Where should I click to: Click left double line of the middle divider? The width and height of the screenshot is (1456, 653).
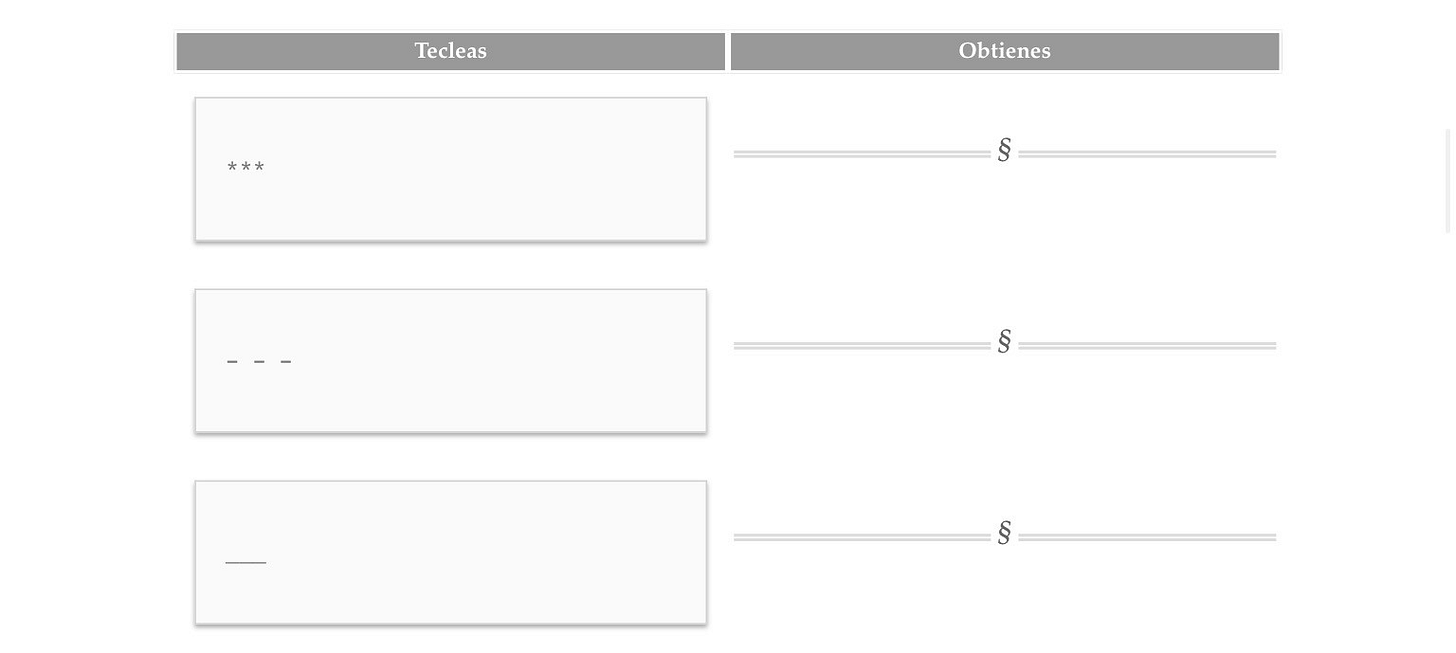pyautogui.click(x=862, y=346)
